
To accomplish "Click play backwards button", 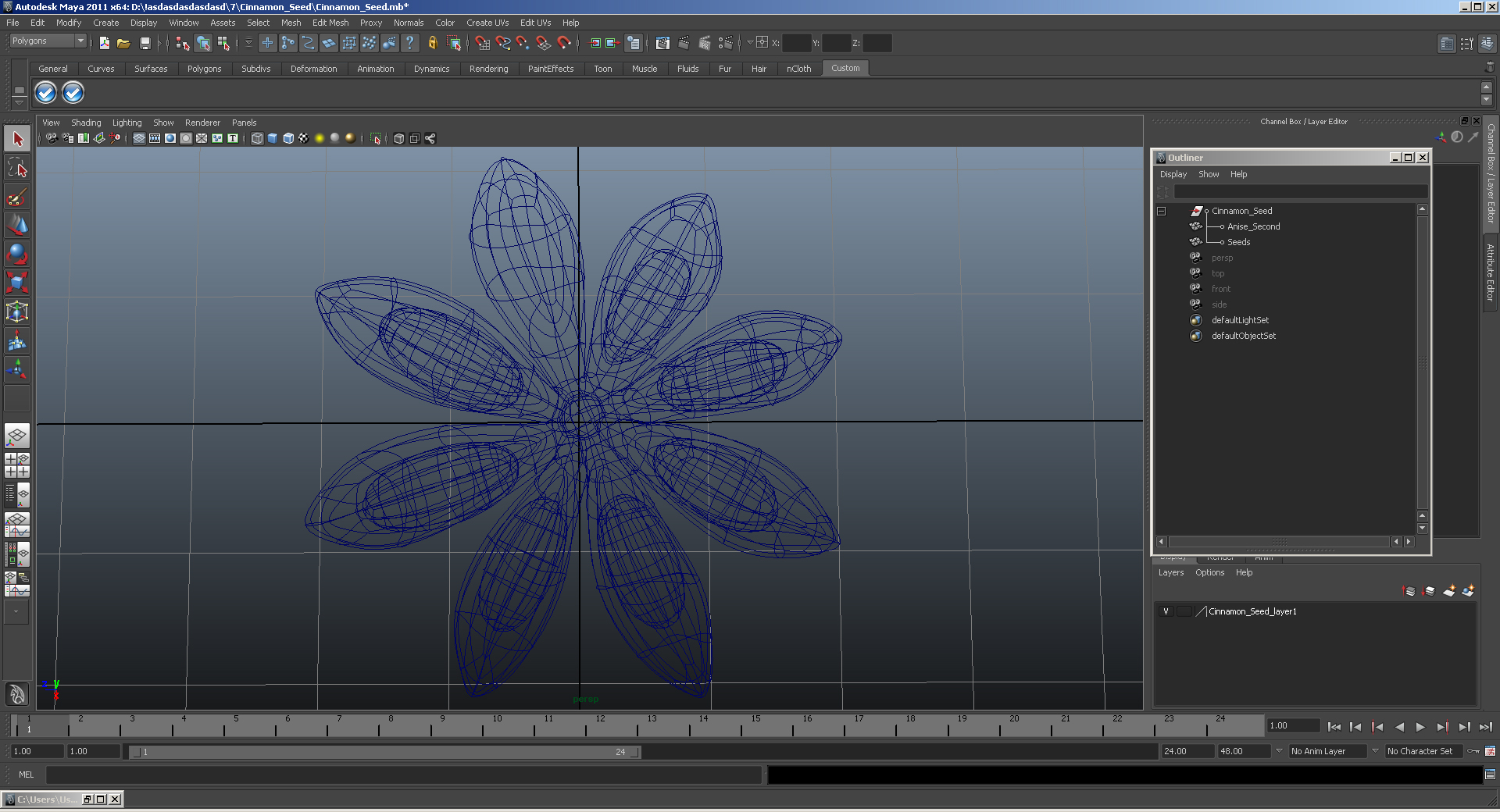I will pyautogui.click(x=1399, y=727).
